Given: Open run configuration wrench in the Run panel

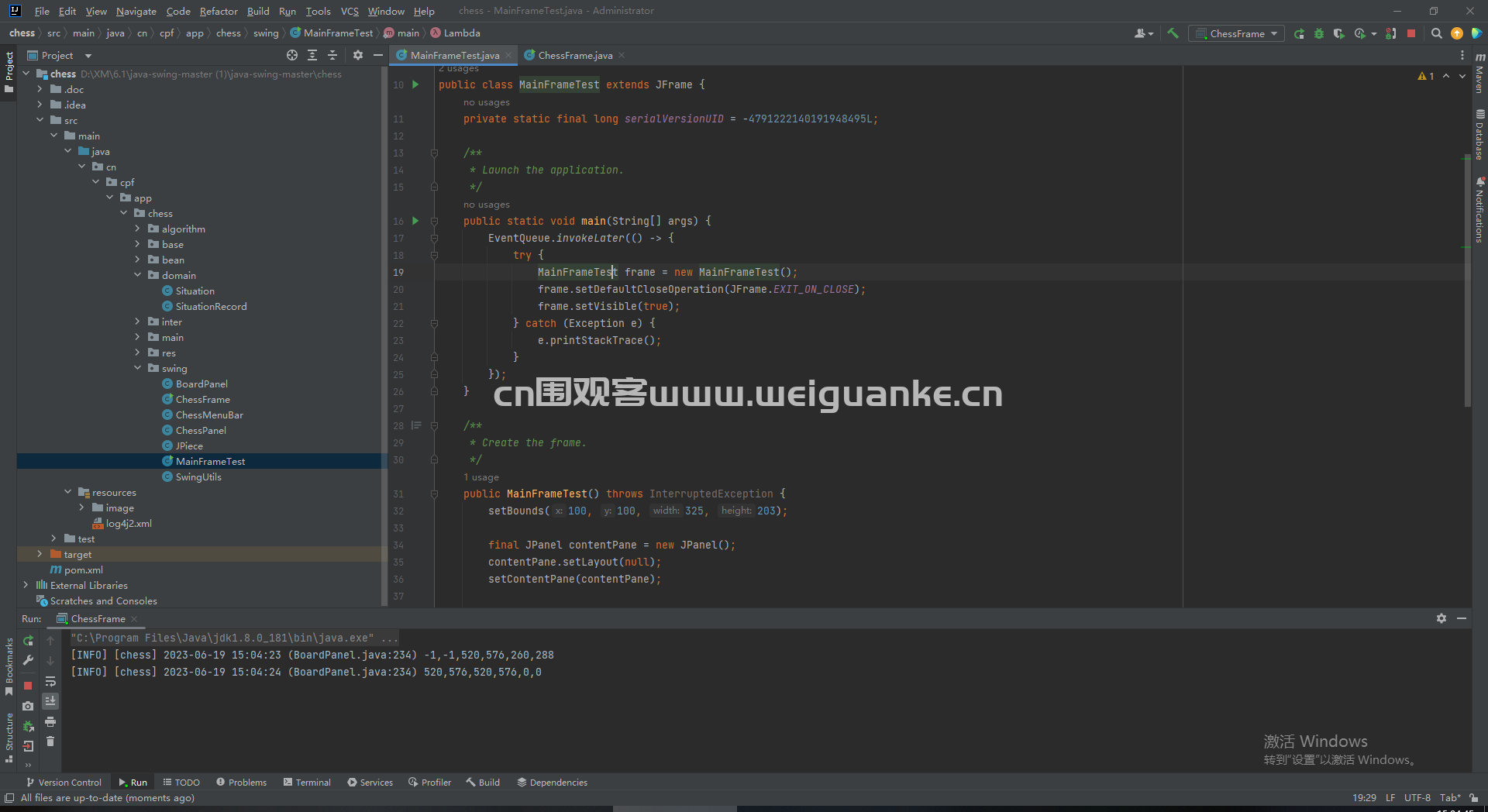Looking at the screenshot, I should click(29, 661).
